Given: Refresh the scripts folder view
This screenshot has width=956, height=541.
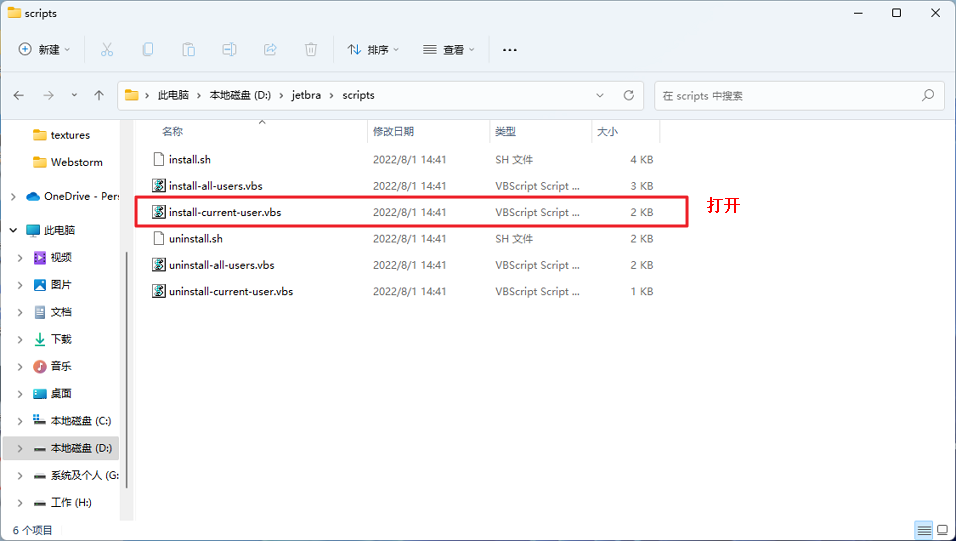Looking at the screenshot, I should click(629, 95).
